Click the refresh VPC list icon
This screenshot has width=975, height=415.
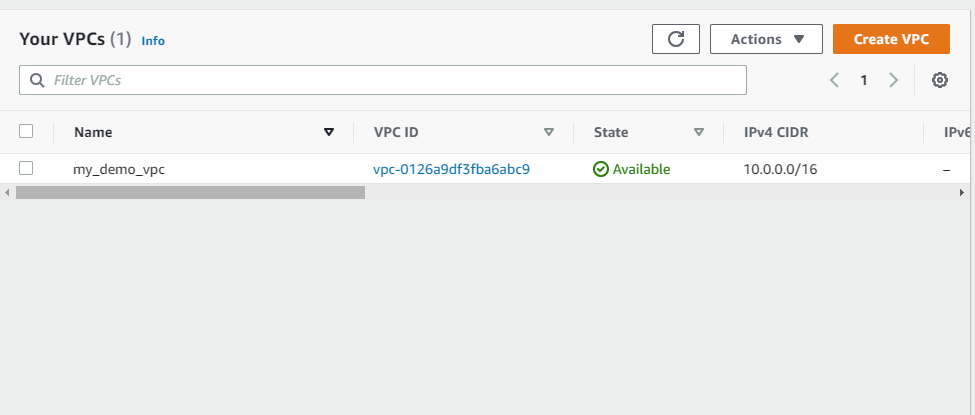click(x=676, y=39)
